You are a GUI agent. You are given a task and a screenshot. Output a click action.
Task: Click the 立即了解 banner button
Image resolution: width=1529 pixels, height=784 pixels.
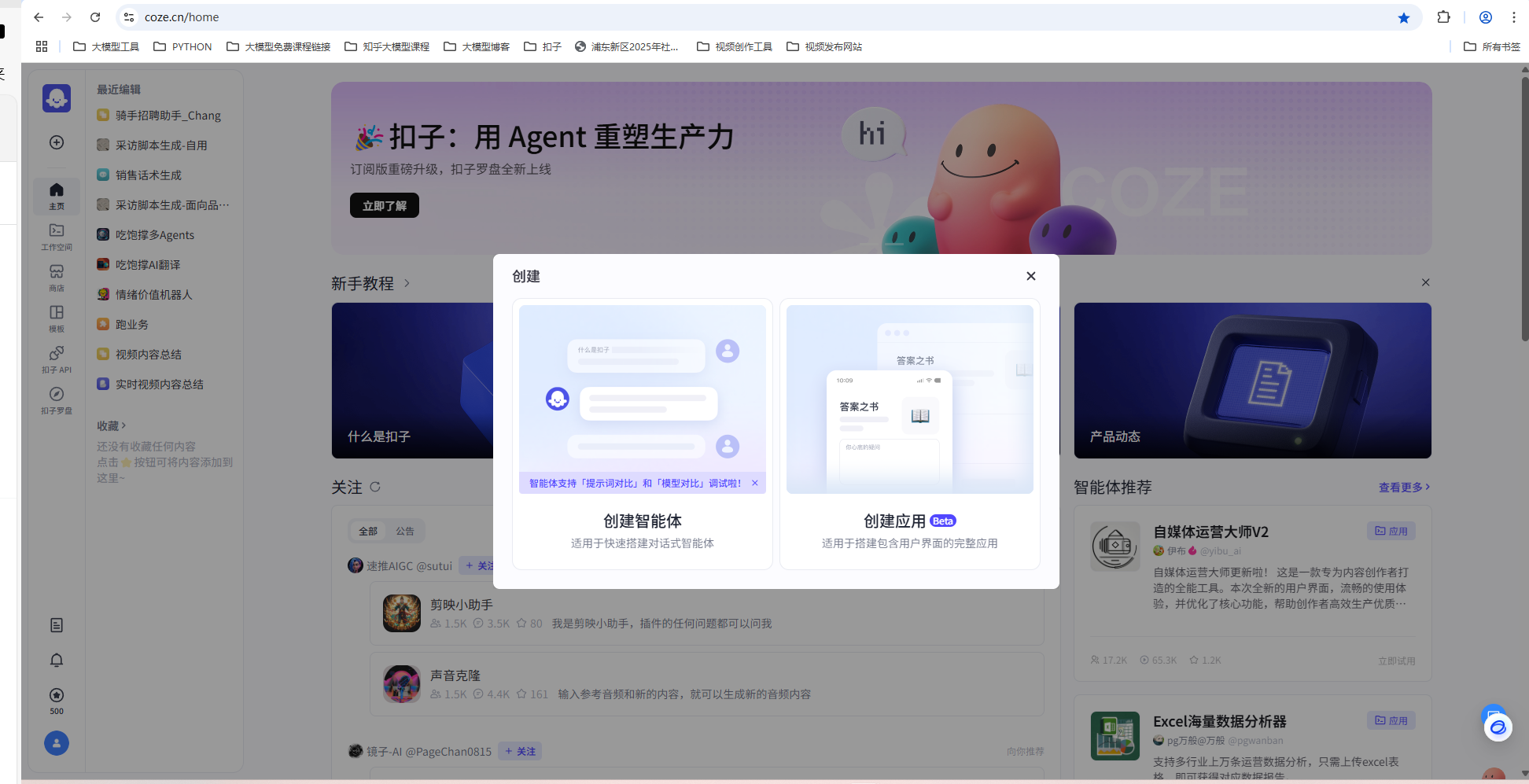pos(385,205)
